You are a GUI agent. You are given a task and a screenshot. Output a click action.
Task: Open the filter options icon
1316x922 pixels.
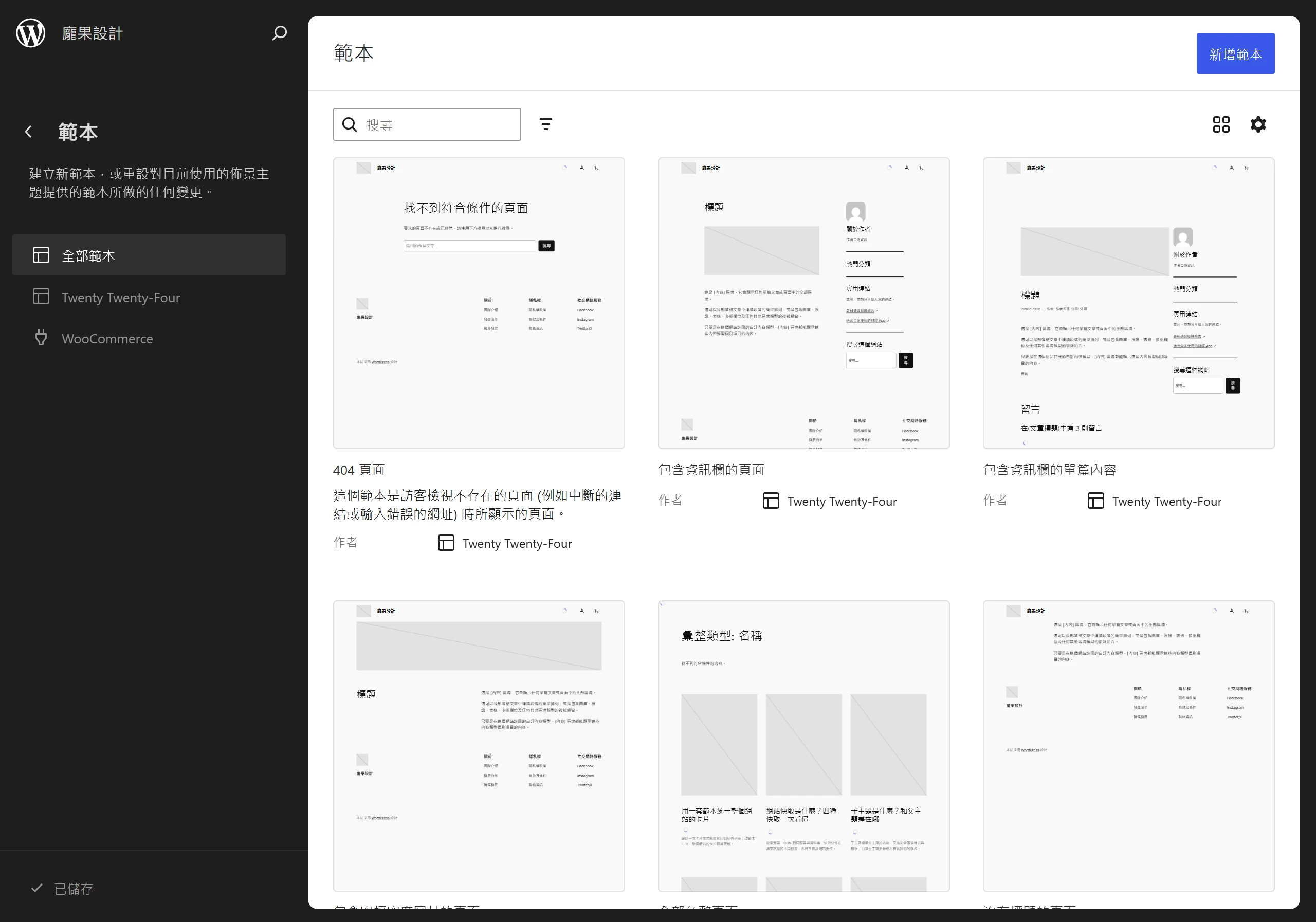[545, 124]
